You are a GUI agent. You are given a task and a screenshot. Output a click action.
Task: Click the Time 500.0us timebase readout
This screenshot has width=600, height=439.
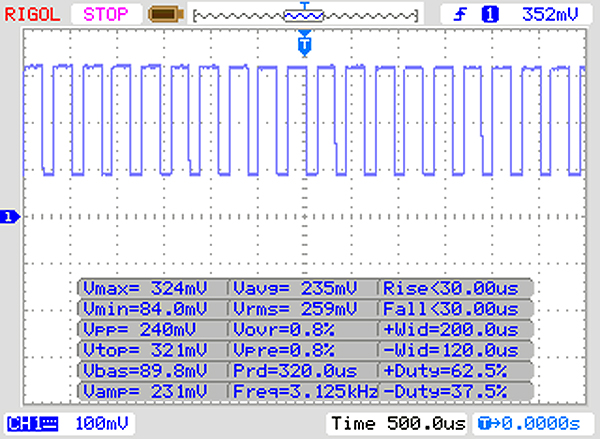pos(398,424)
